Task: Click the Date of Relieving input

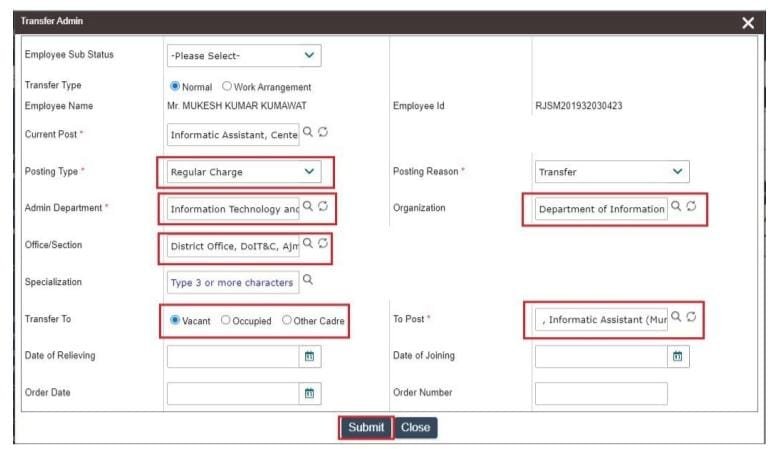Action: coord(233,356)
